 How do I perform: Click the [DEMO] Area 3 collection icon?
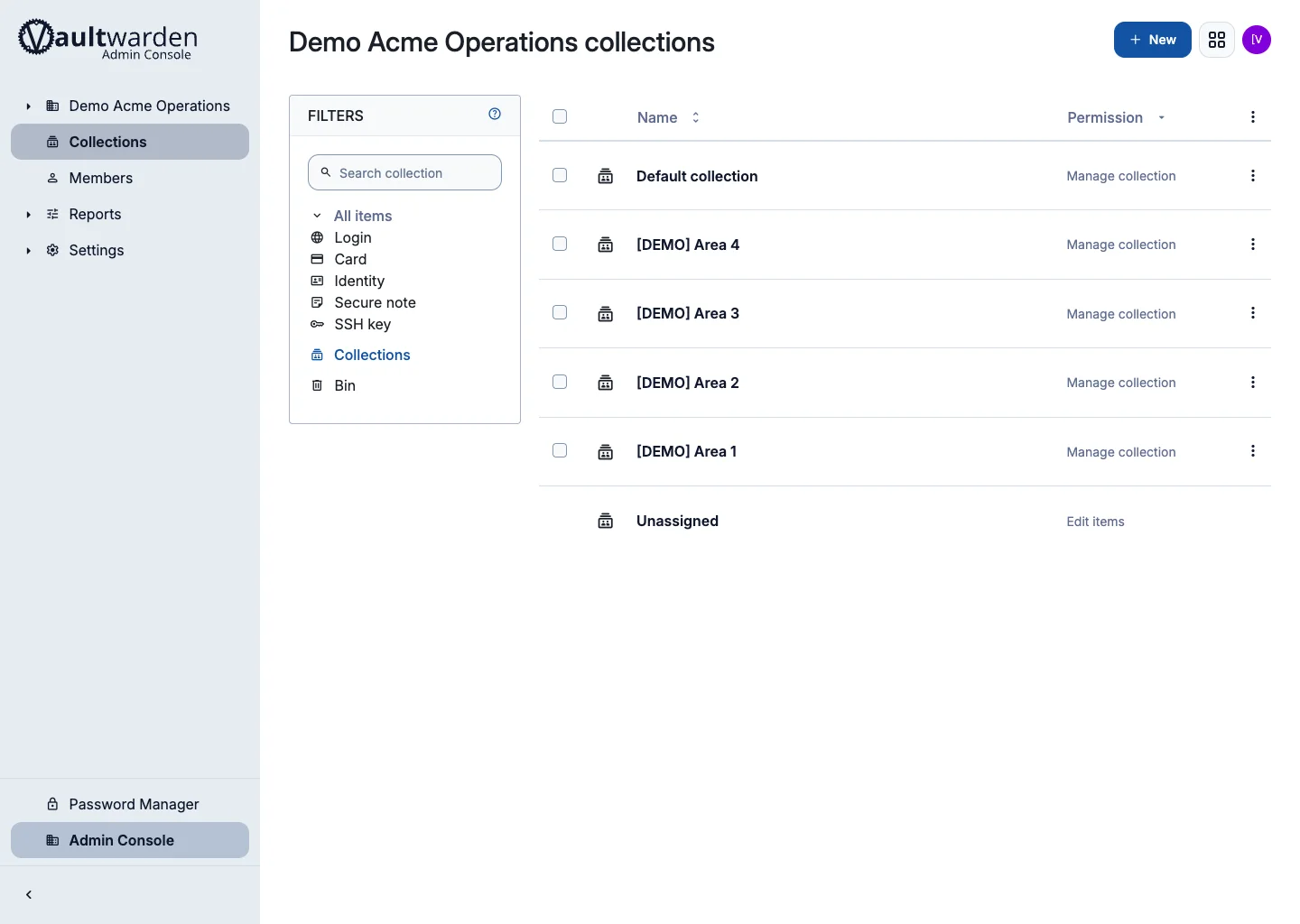click(606, 314)
